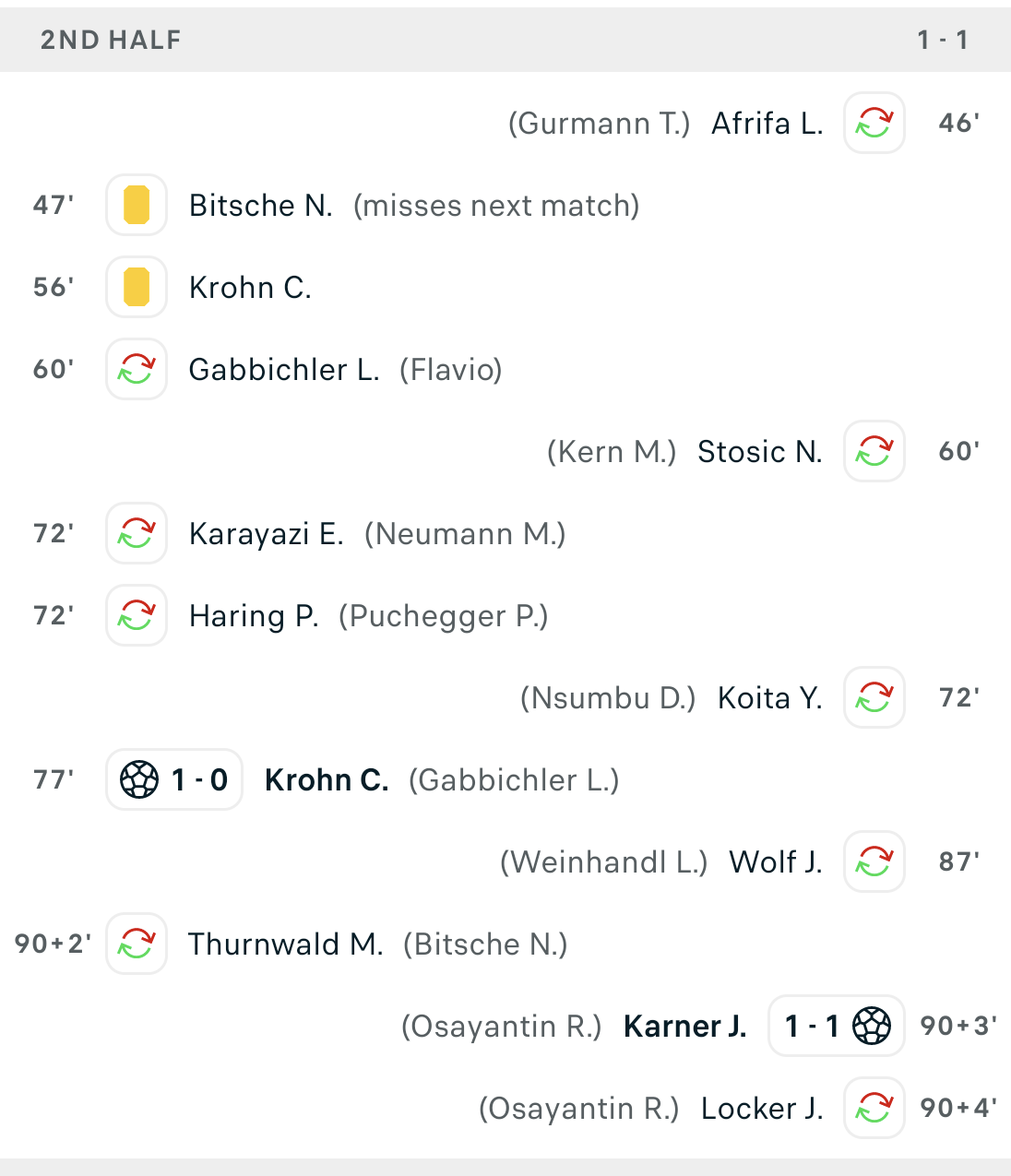
Task: Click the substitution icon beside Locker J.
Action: pyautogui.click(x=874, y=1108)
